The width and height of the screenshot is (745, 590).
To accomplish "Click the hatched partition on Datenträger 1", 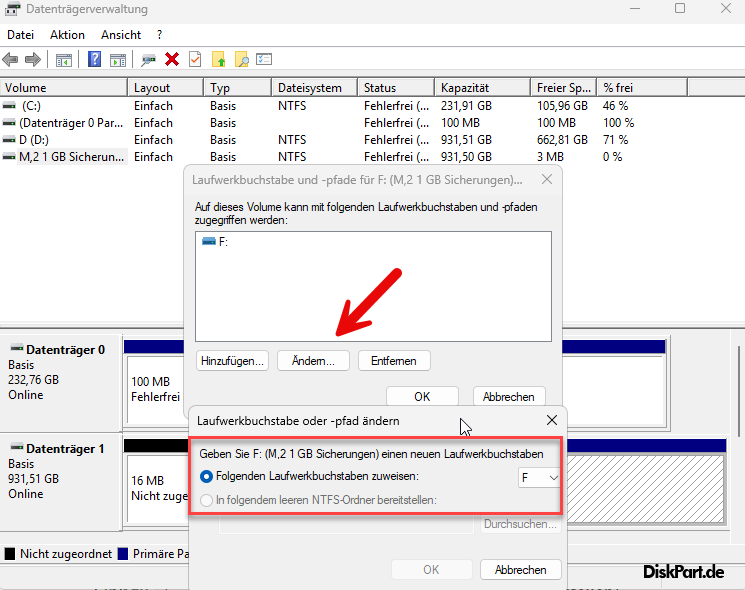I will coord(645,489).
